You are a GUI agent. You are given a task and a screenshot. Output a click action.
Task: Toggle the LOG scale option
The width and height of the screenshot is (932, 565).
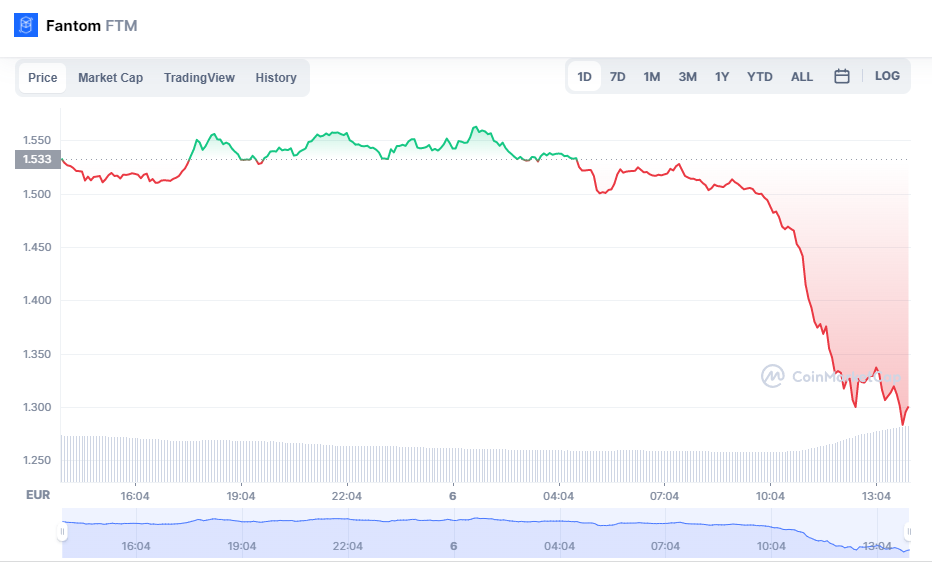pos(887,76)
